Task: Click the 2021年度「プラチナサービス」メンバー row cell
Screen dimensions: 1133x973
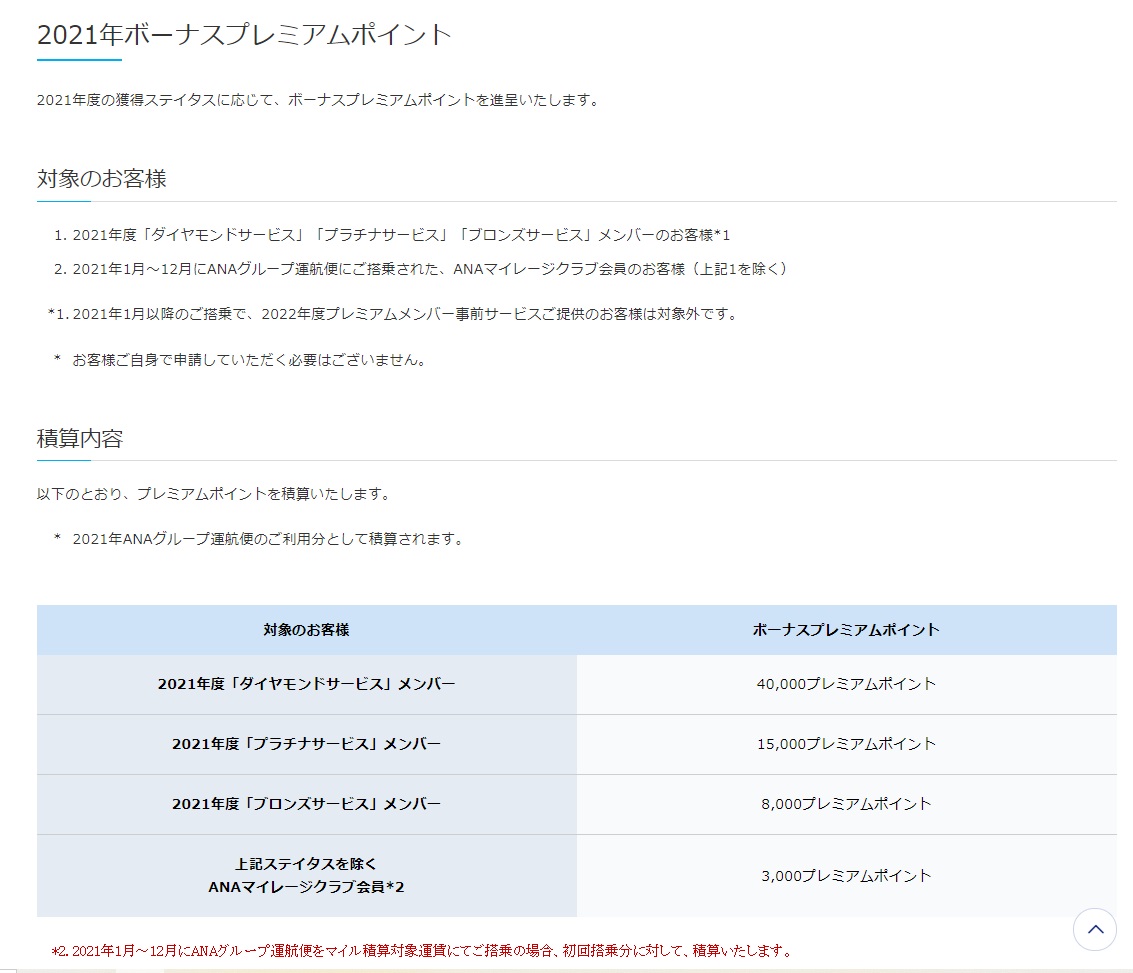Action: pyautogui.click(x=306, y=744)
